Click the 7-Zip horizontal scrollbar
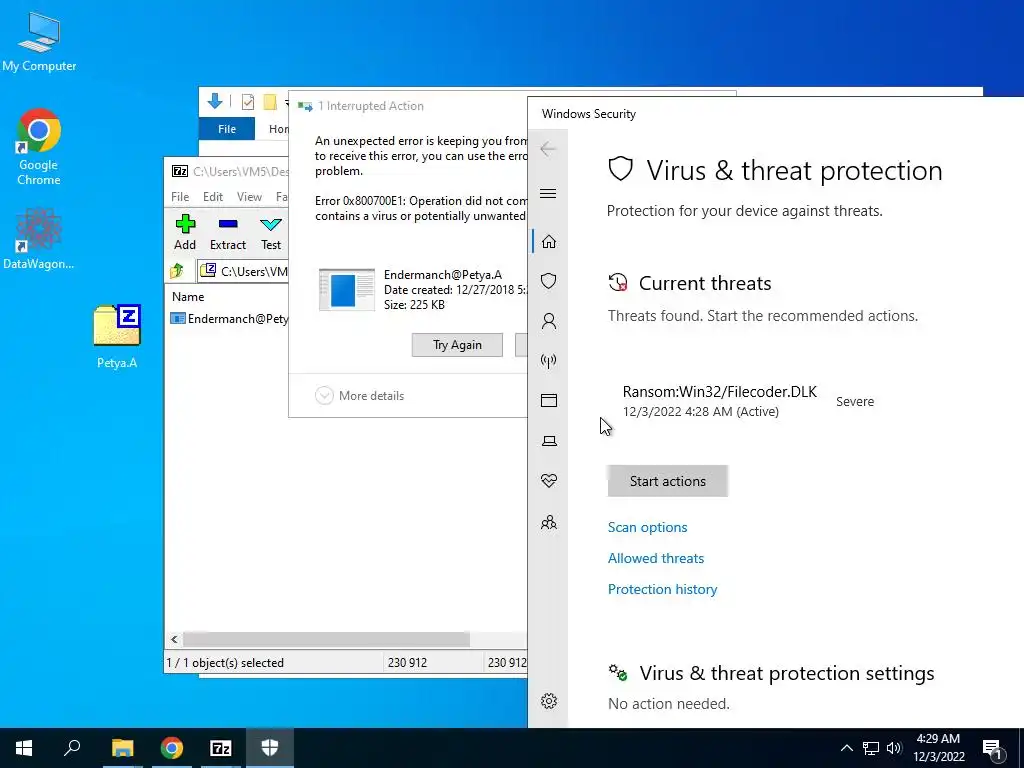 tap(326, 639)
